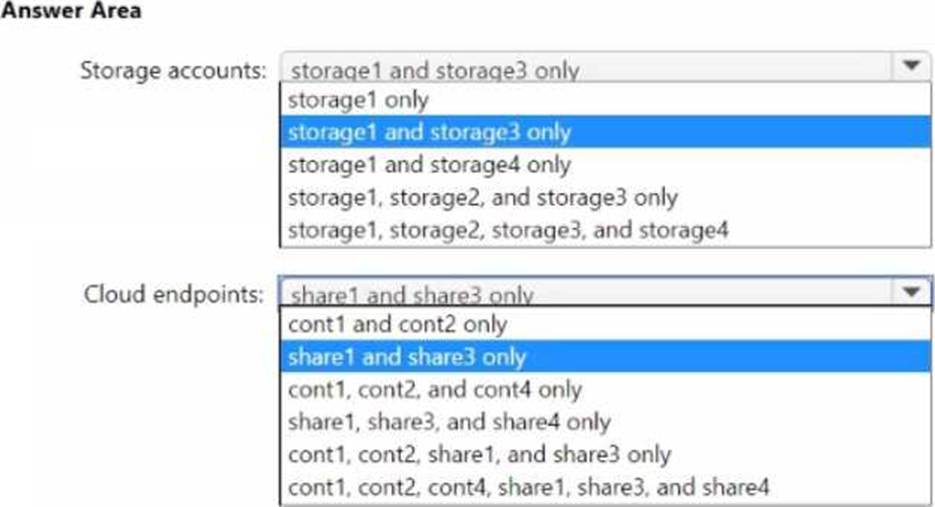935x507 pixels.
Task: Choose highlighted 'storage1 and storage3 only' list option
Action: (429, 132)
